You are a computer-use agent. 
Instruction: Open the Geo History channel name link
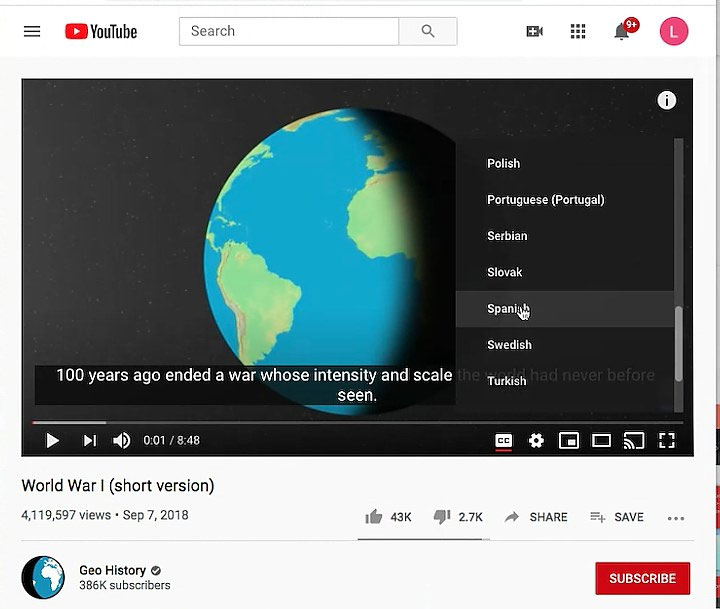[x=112, y=570]
